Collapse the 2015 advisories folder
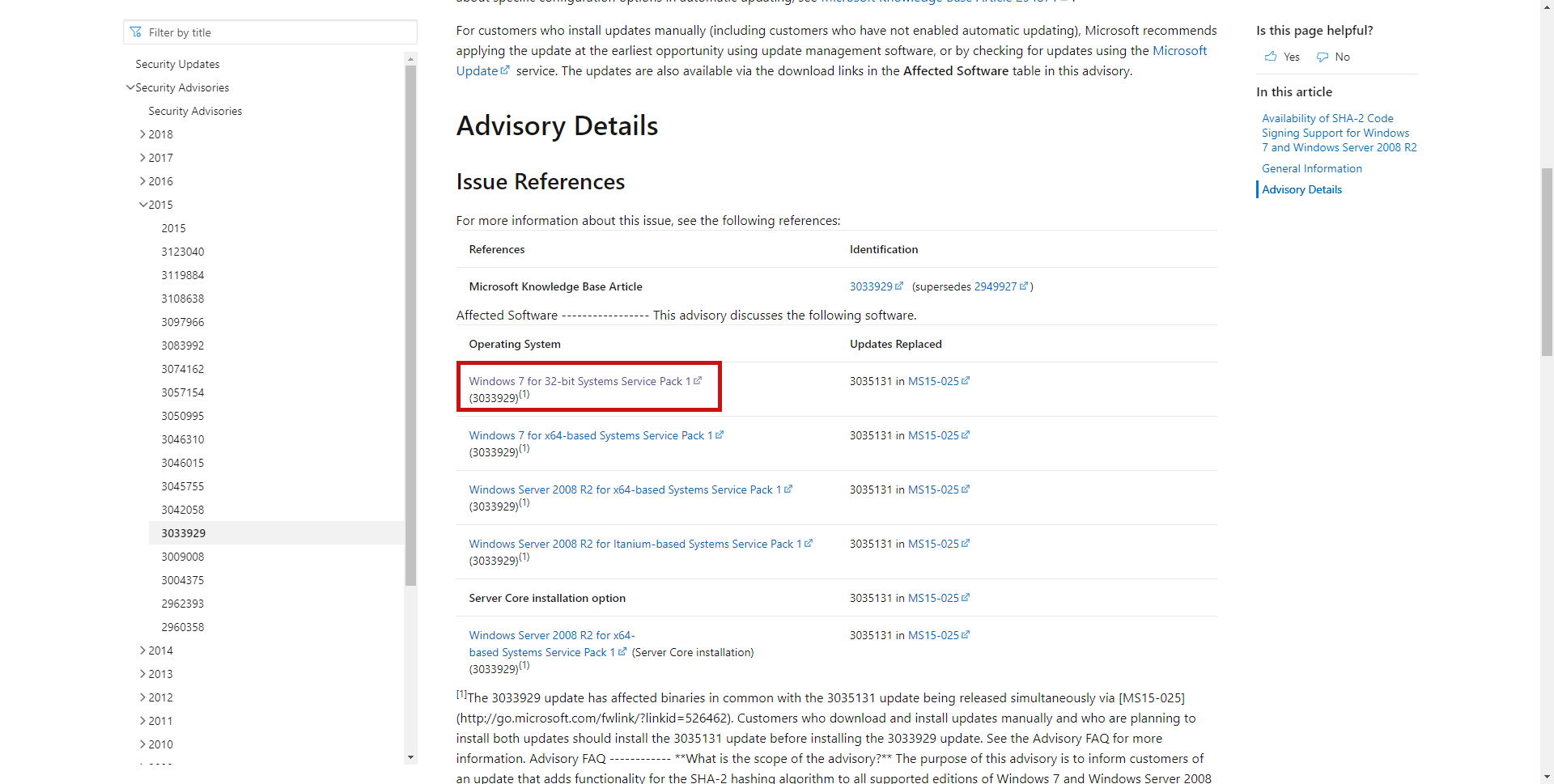This screenshot has height=784, width=1554. pos(143,205)
